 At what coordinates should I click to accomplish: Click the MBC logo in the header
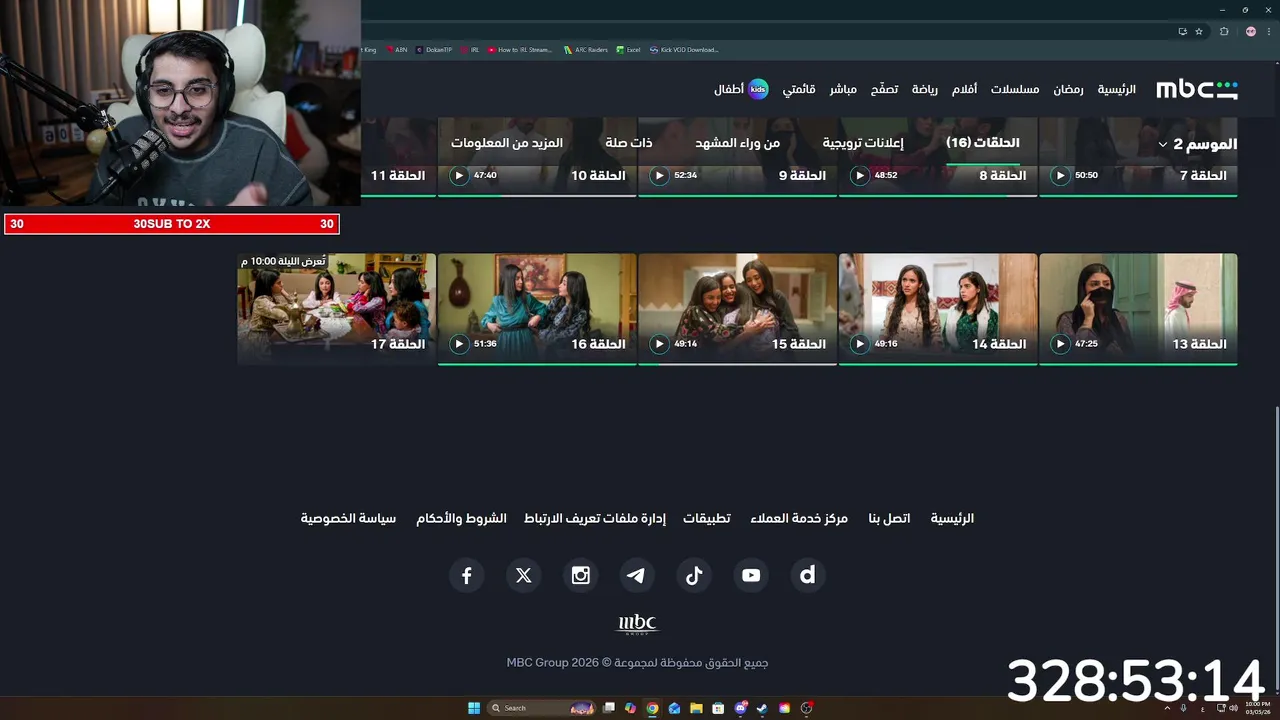point(1197,89)
